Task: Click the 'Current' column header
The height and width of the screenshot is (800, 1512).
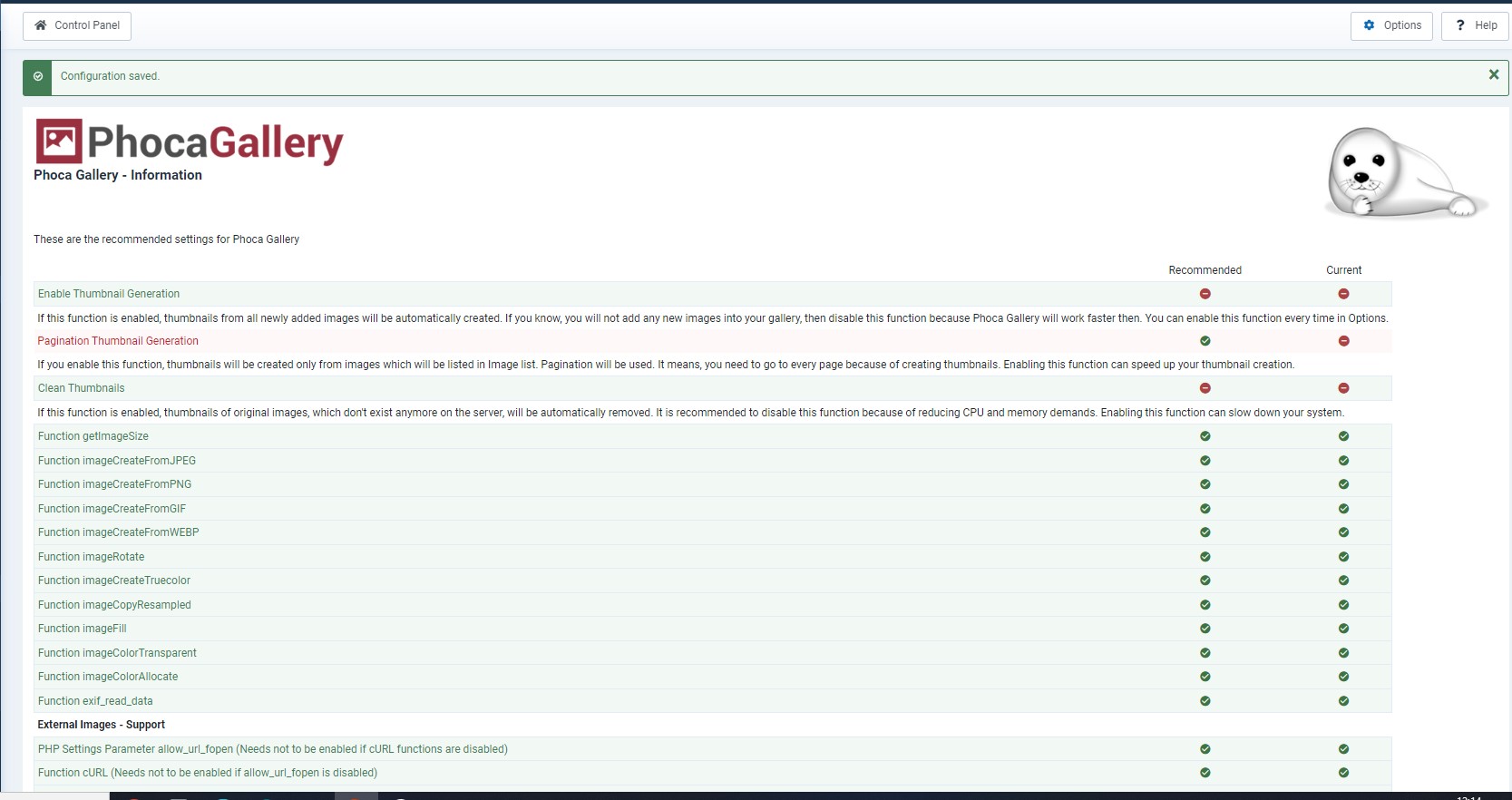Action: (1344, 270)
